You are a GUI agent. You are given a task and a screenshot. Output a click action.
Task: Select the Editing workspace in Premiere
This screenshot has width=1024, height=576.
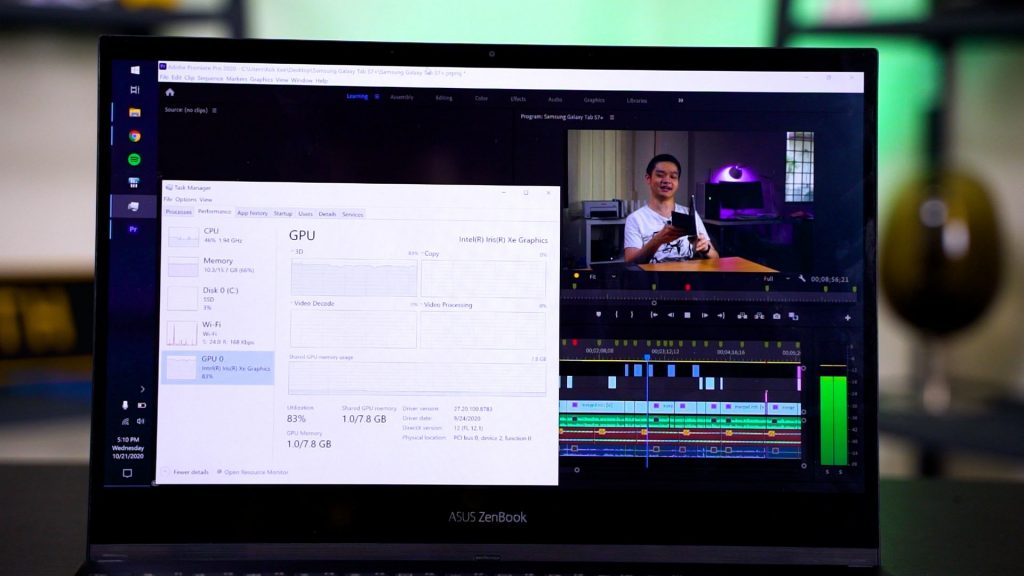click(443, 98)
